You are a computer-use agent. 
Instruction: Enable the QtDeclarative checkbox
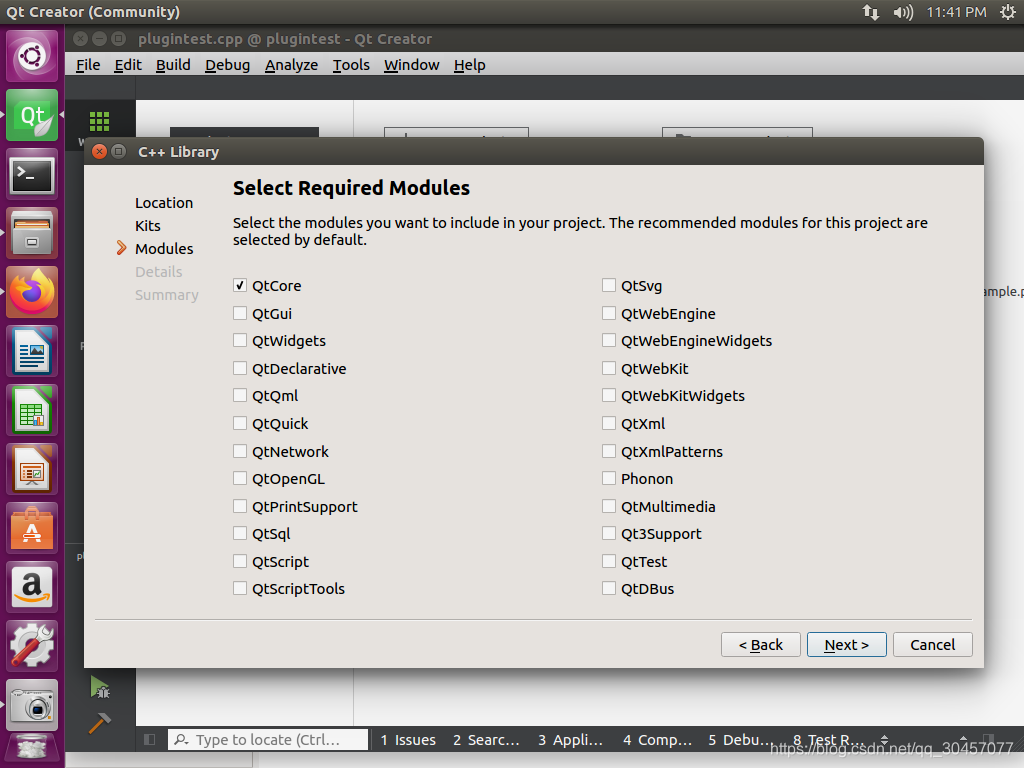click(240, 368)
